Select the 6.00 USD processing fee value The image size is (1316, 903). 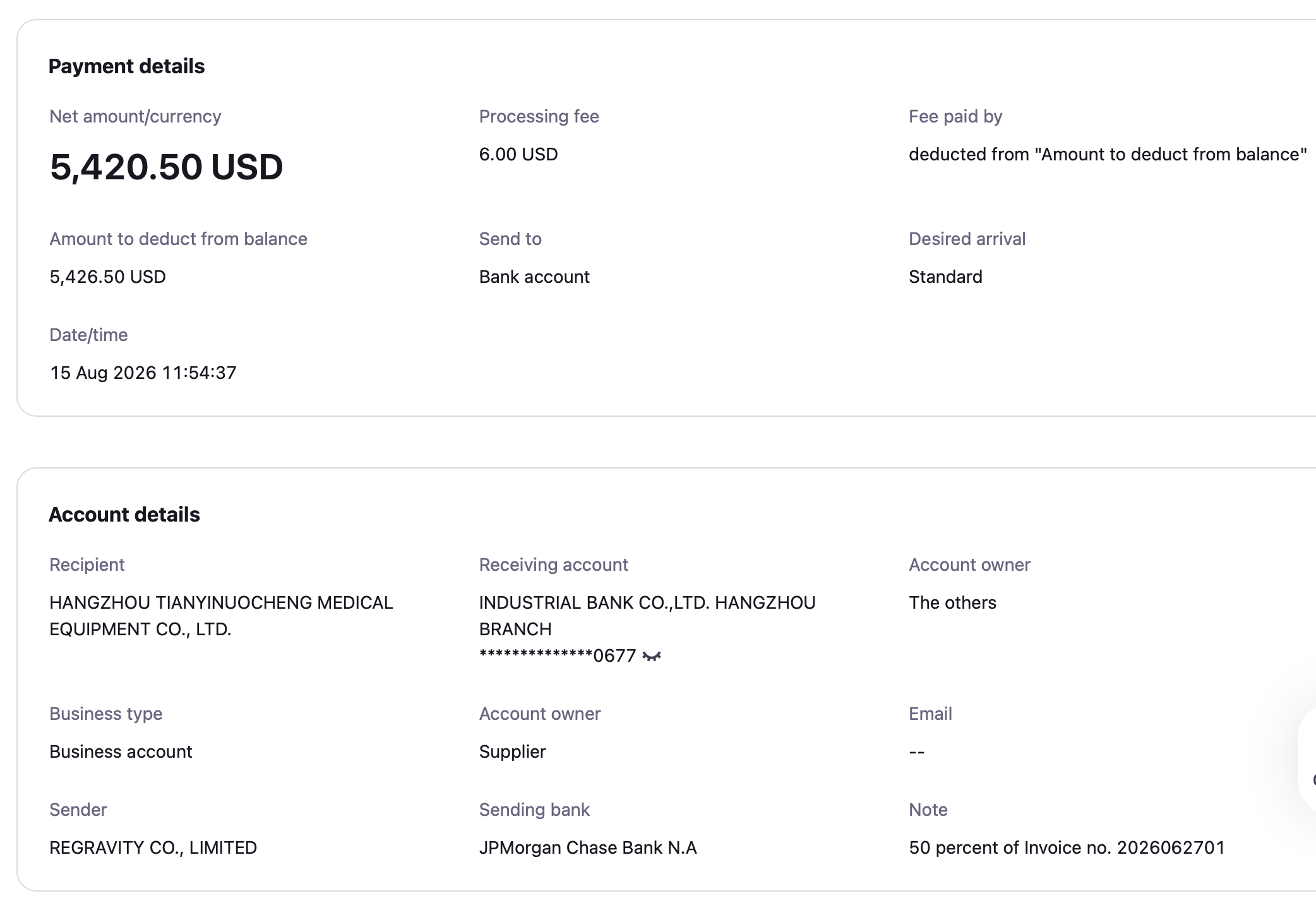point(518,154)
